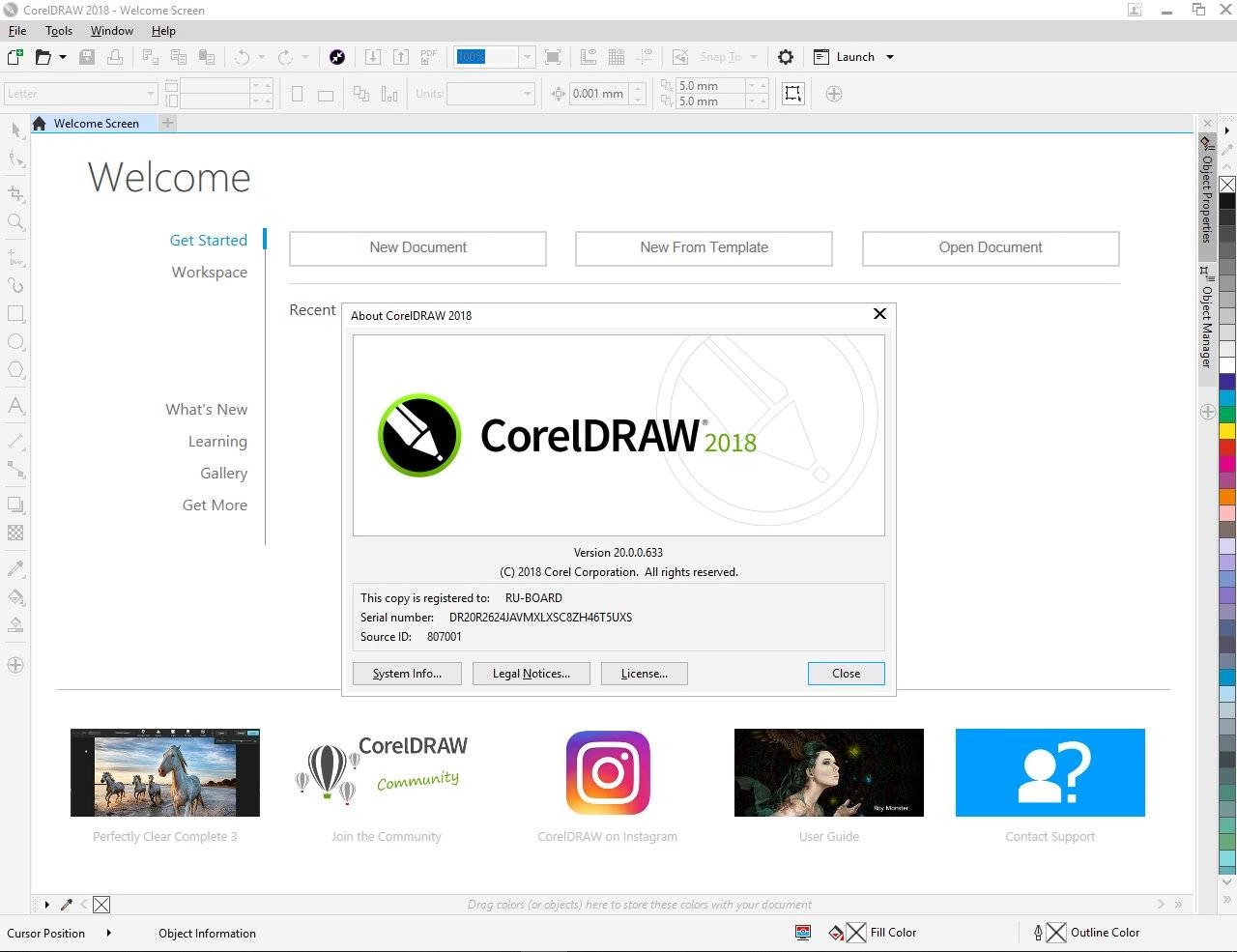Click the Launch application launcher icon
This screenshot has height=952, width=1237.
[x=821, y=57]
